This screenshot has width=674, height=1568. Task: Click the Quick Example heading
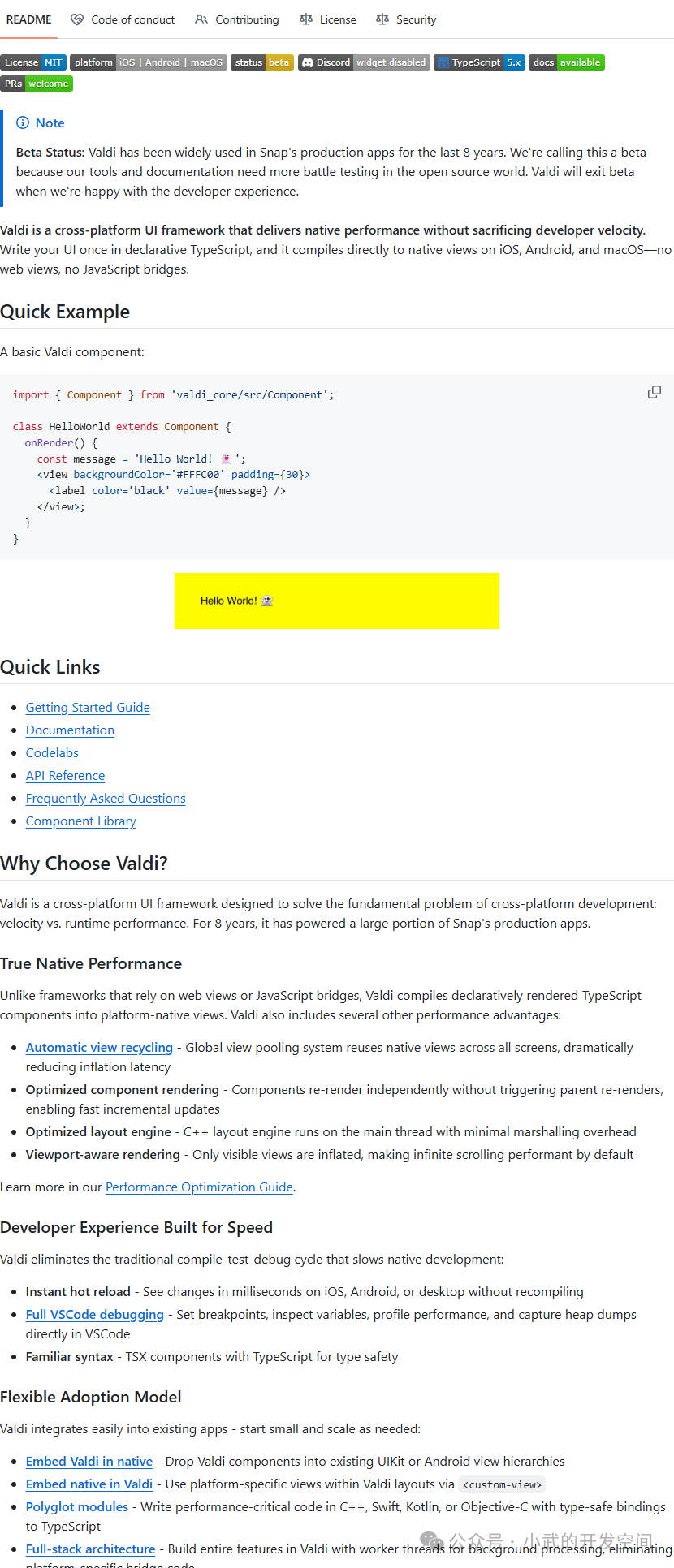(x=65, y=312)
